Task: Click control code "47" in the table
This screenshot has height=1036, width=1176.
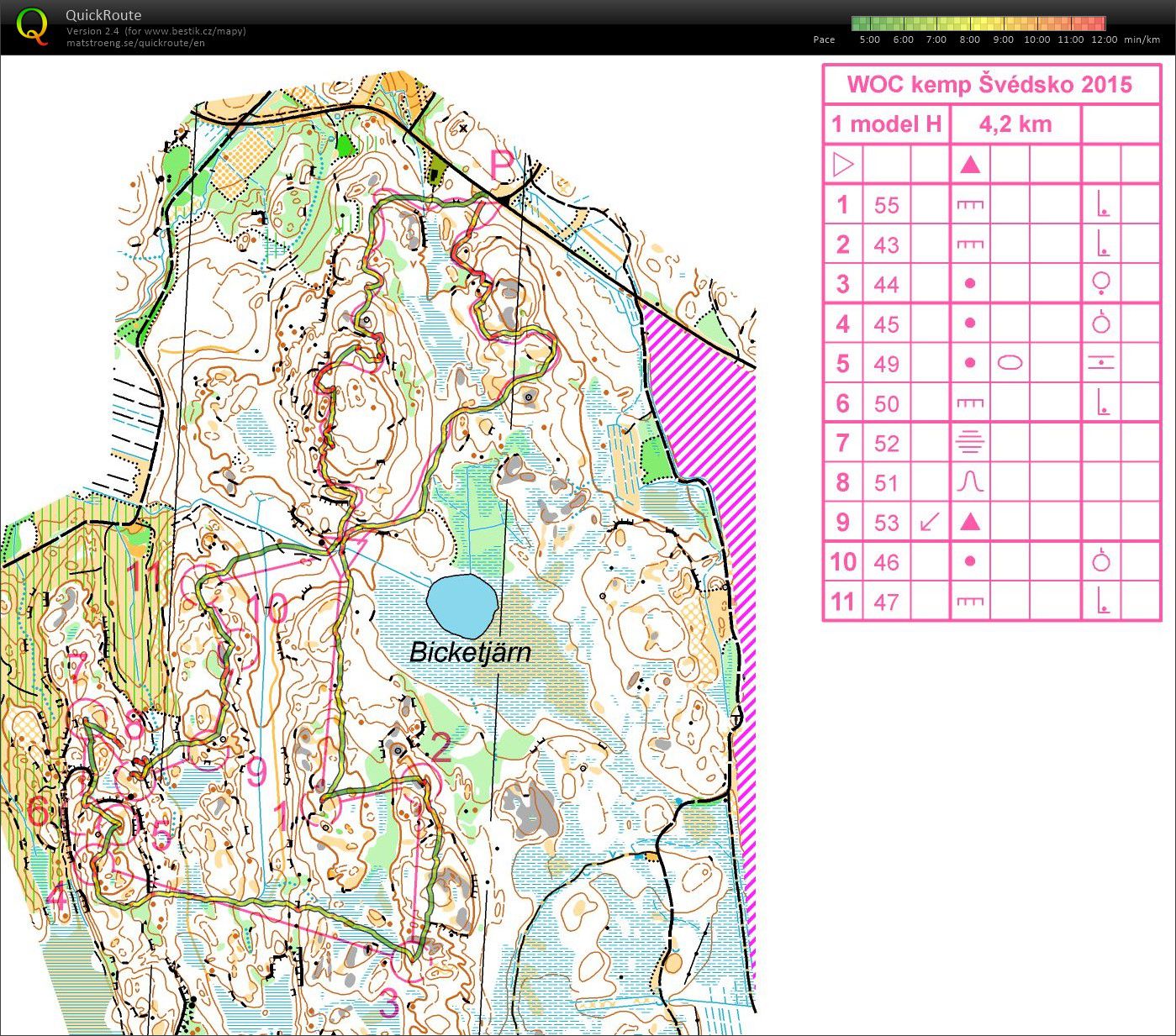Action: pyautogui.click(x=886, y=602)
